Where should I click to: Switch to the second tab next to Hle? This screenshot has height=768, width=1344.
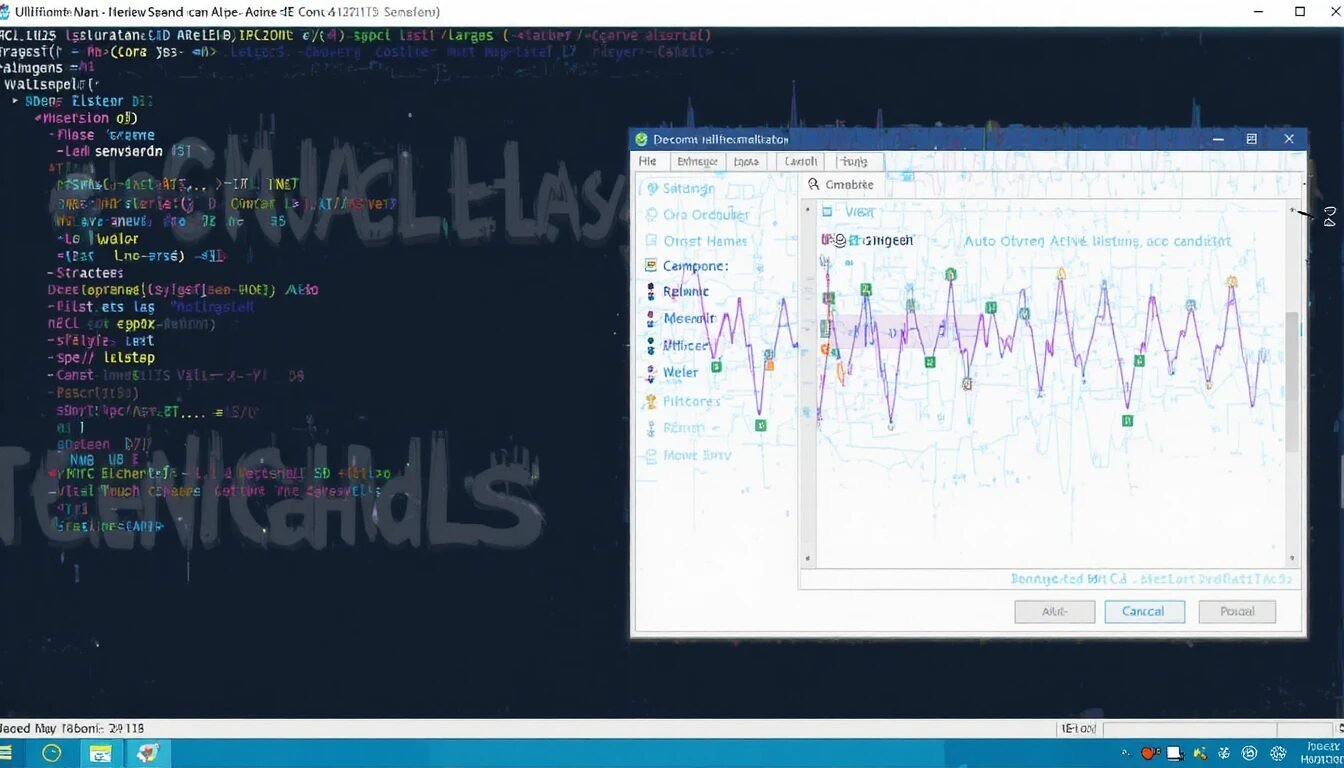(x=697, y=161)
